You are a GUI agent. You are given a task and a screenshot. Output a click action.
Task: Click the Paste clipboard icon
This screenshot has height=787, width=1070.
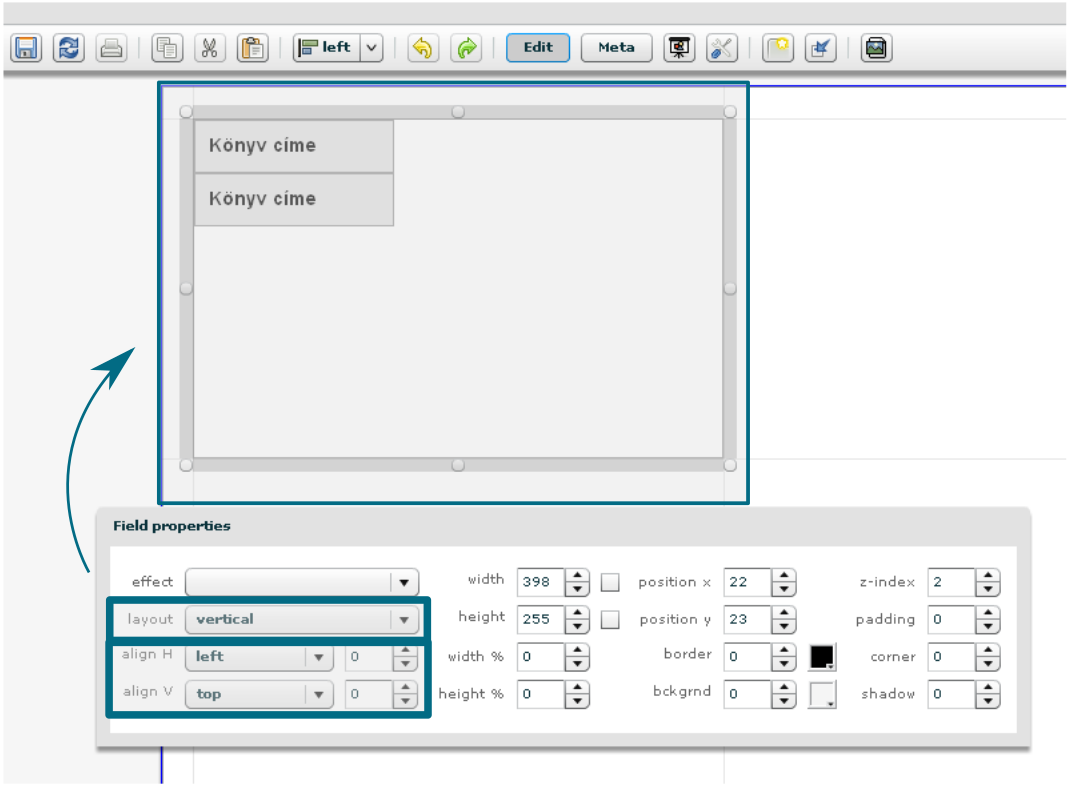coord(252,48)
